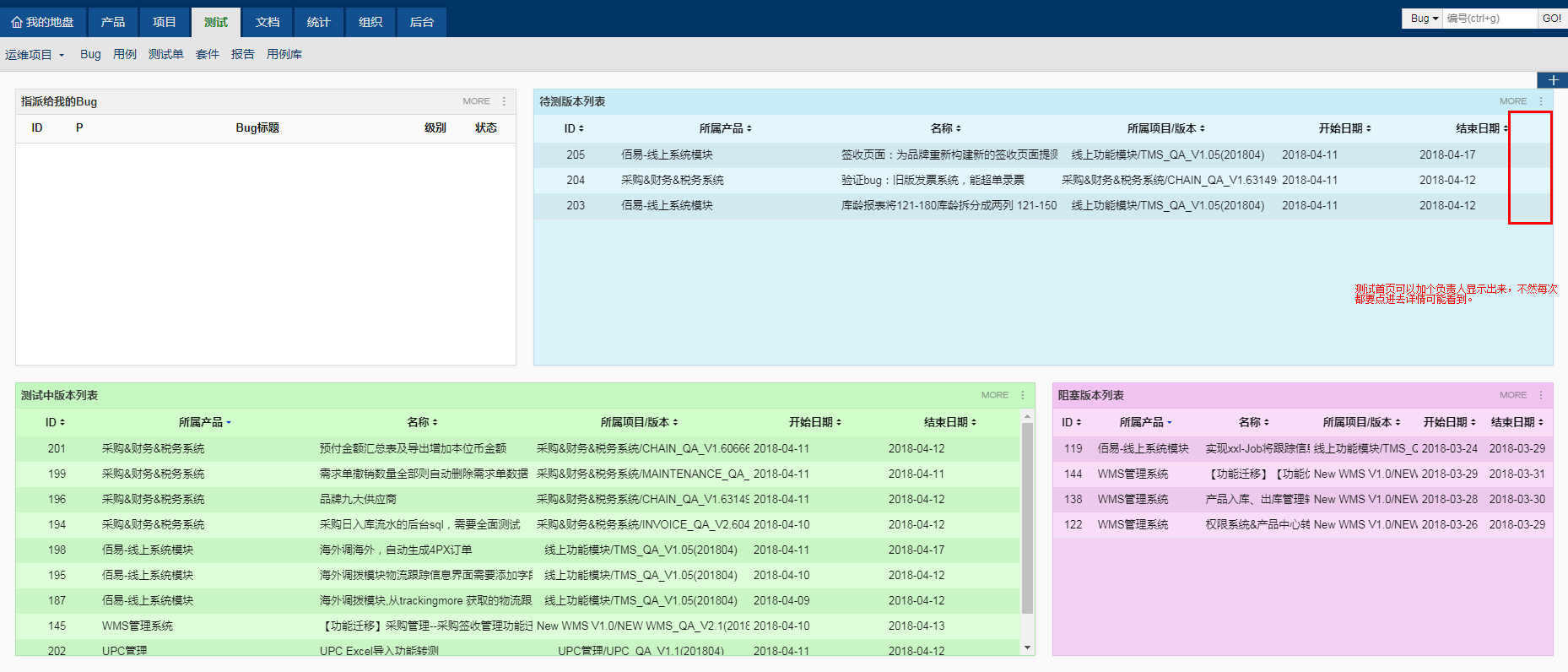Switch to the 统计 tab
Image resolution: width=1568 pixels, height=672 pixels.
click(318, 22)
